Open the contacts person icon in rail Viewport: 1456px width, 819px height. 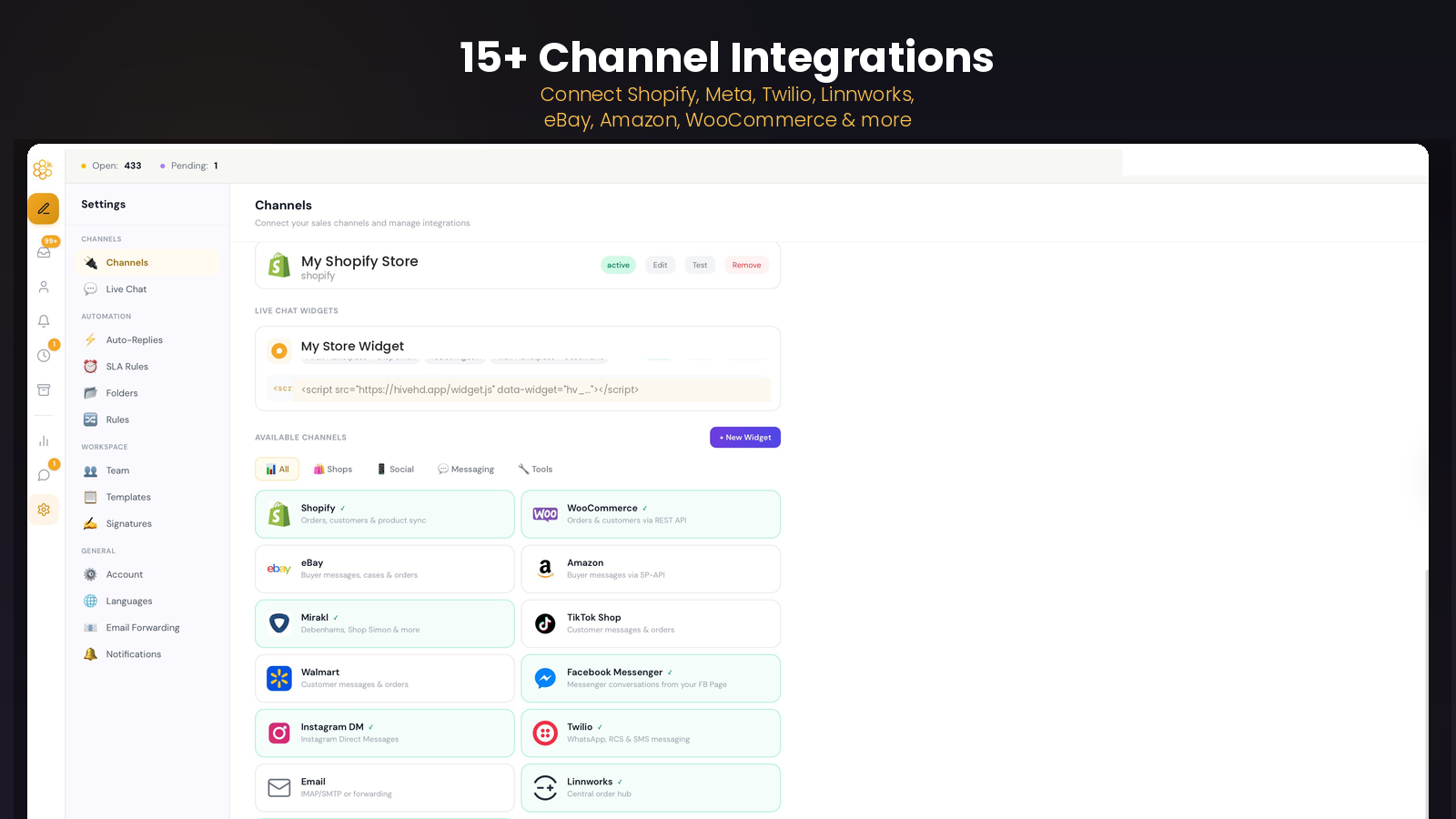44,287
